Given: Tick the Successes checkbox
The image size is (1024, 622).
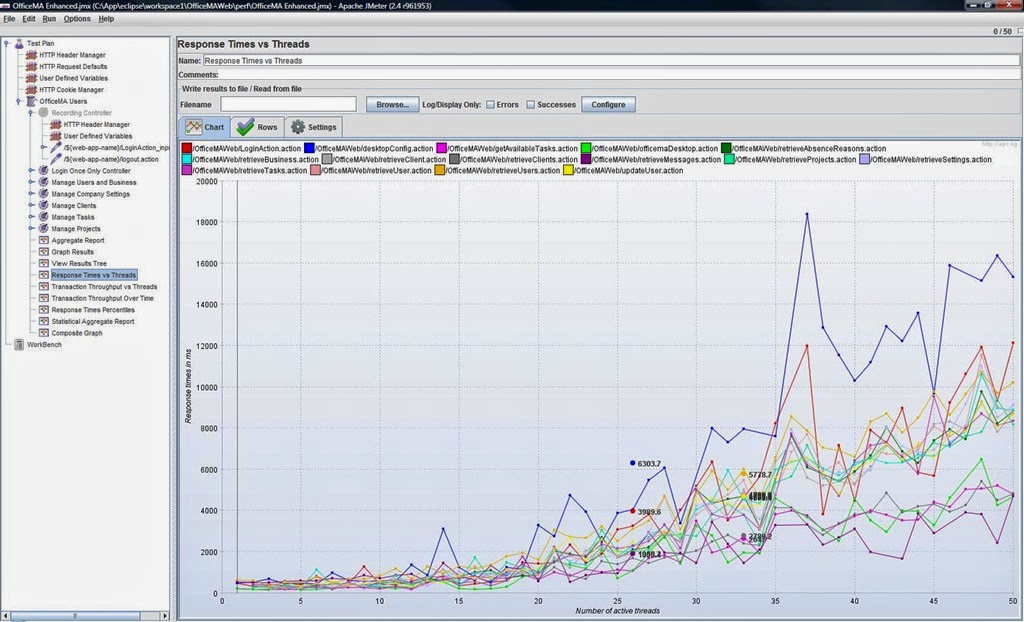Looking at the screenshot, I should [530, 105].
